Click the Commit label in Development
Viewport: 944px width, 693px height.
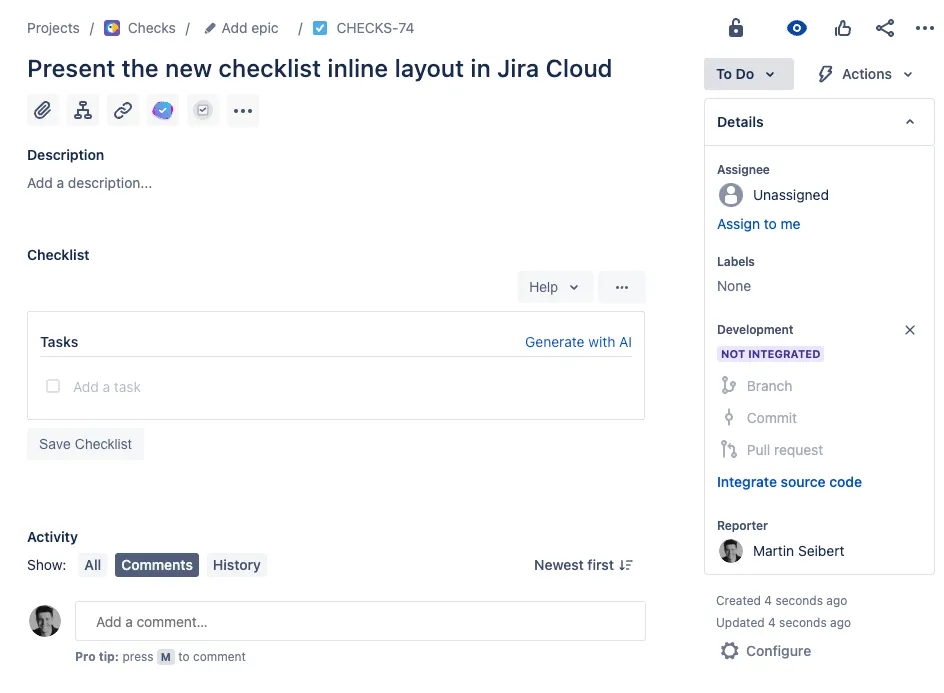[x=771, y=418]
